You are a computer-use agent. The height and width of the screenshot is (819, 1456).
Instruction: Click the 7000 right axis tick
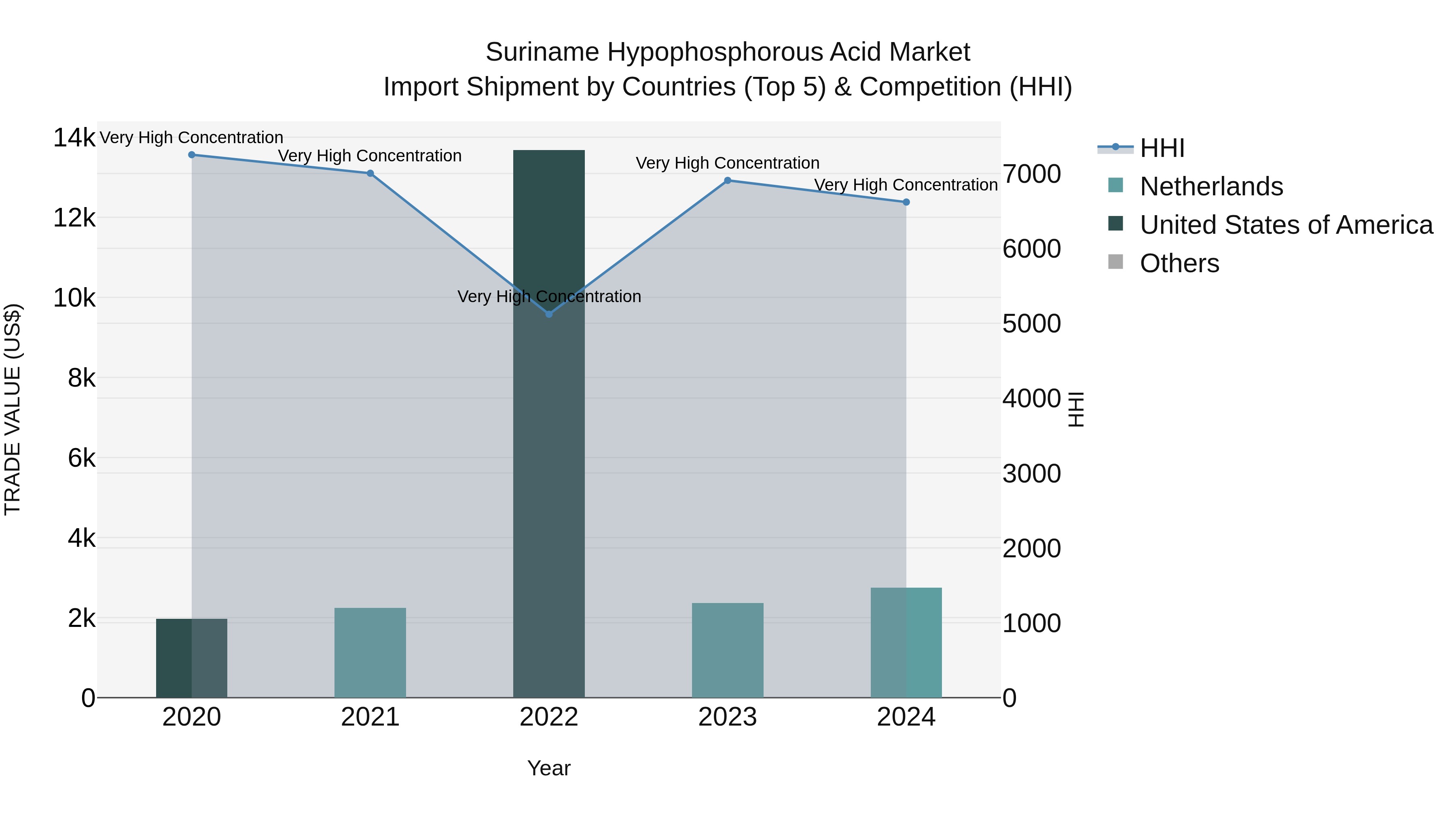[1032, 174]
